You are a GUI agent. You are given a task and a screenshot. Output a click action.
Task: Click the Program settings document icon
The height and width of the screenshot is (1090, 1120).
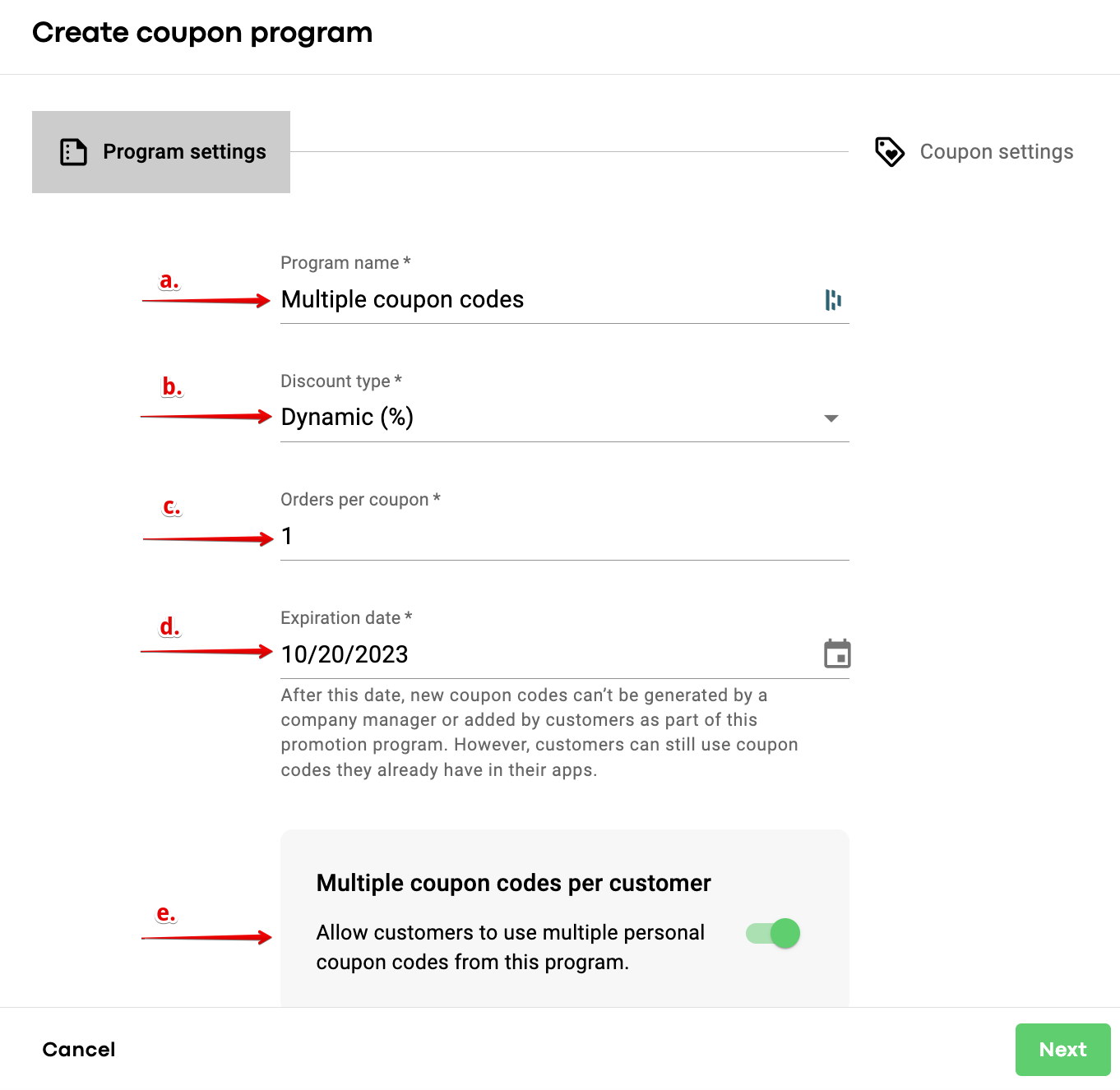[73, 152]
